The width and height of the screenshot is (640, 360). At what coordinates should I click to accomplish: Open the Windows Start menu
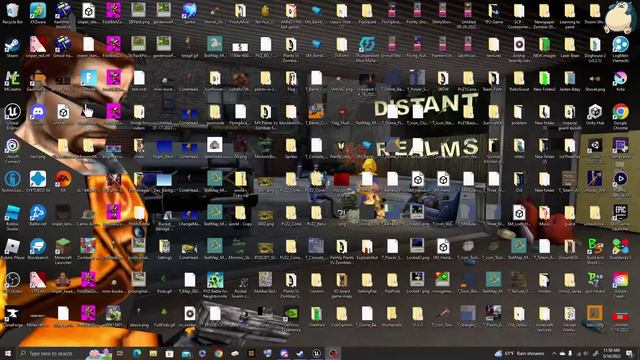point(7,353)
